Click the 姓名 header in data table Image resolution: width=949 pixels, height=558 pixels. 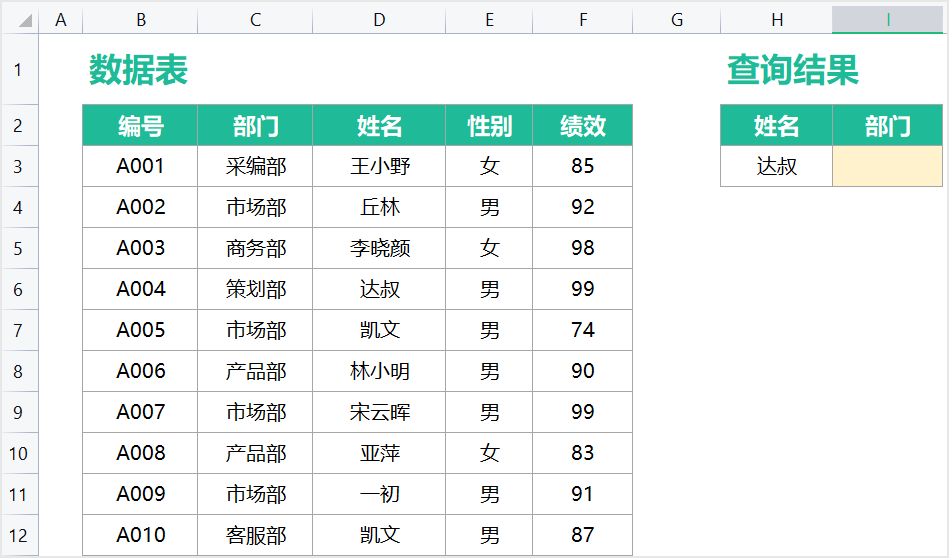coord(379,125)
